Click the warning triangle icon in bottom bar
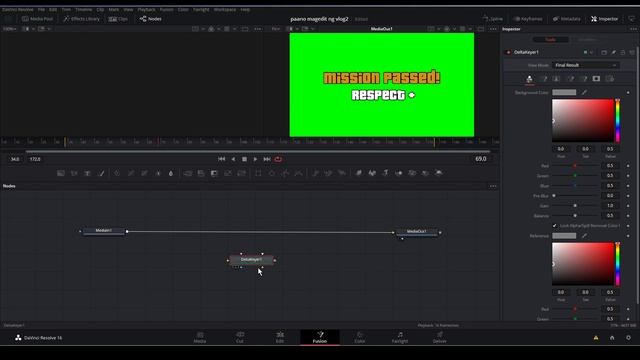This screenshot has width=640, height=360. click(596, 338)
